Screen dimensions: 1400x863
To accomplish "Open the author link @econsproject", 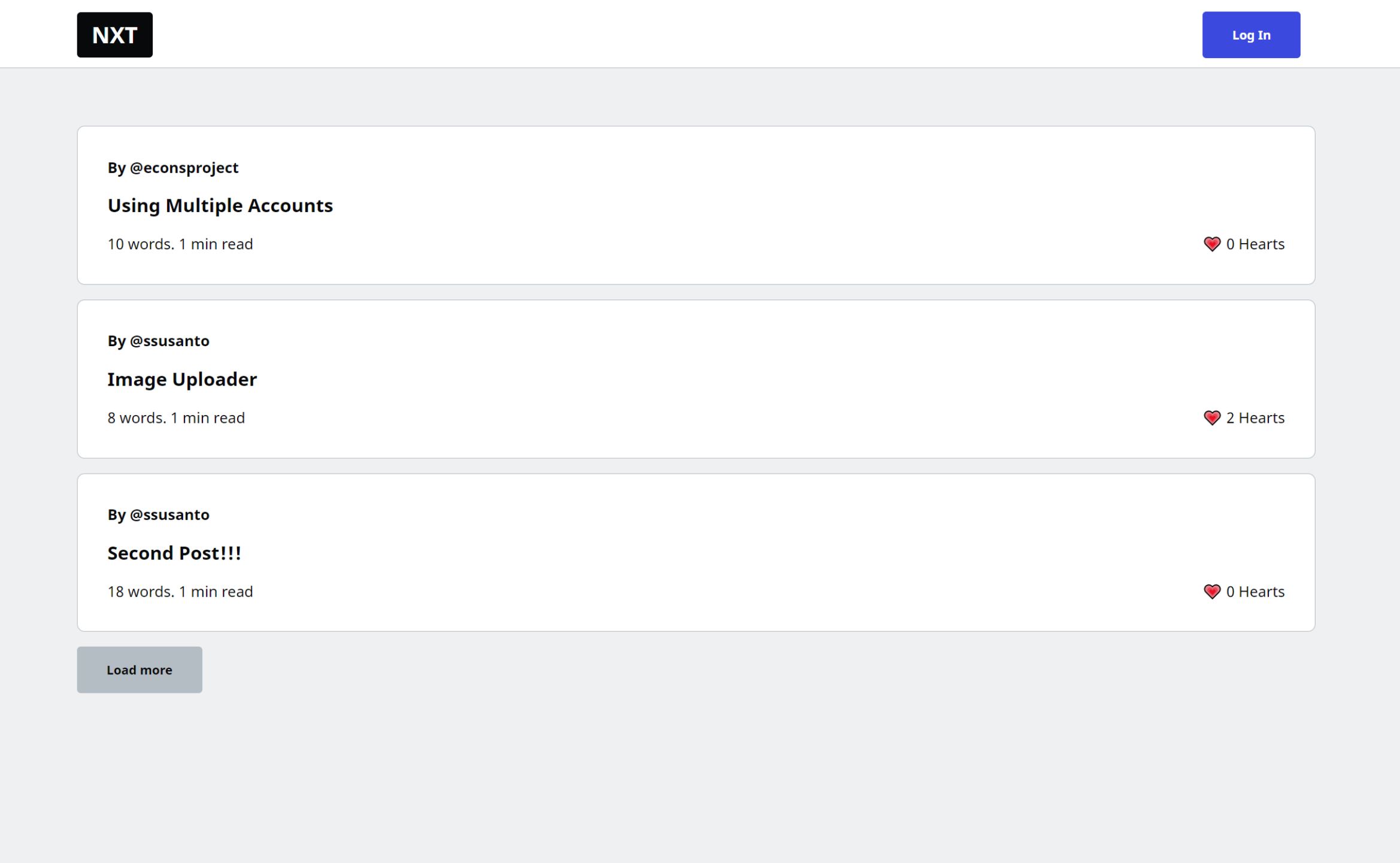I will pos(184,168).
